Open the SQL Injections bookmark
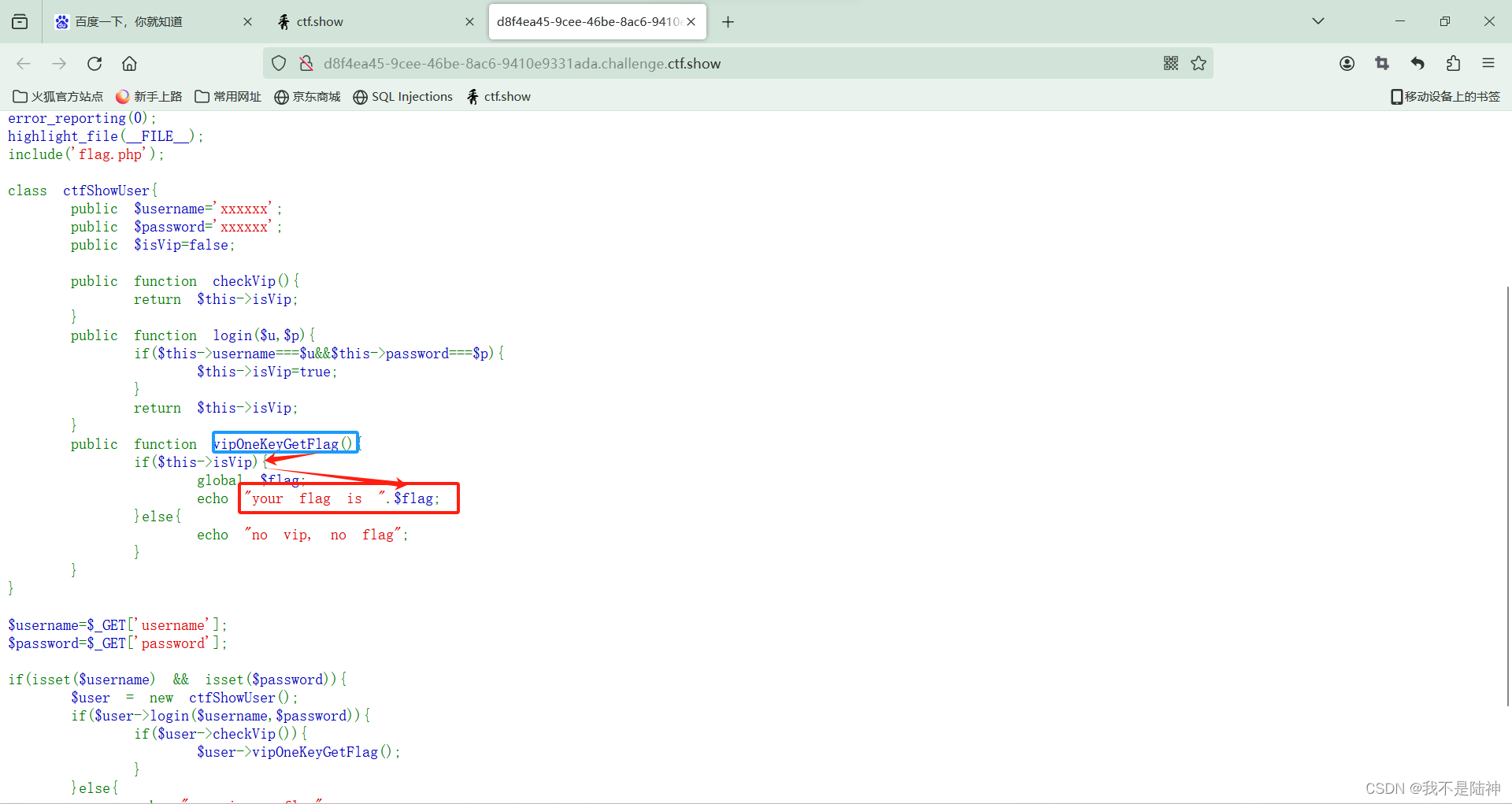Image resolution: width=1512 pixels, height=804 pixels. point(403,96)
